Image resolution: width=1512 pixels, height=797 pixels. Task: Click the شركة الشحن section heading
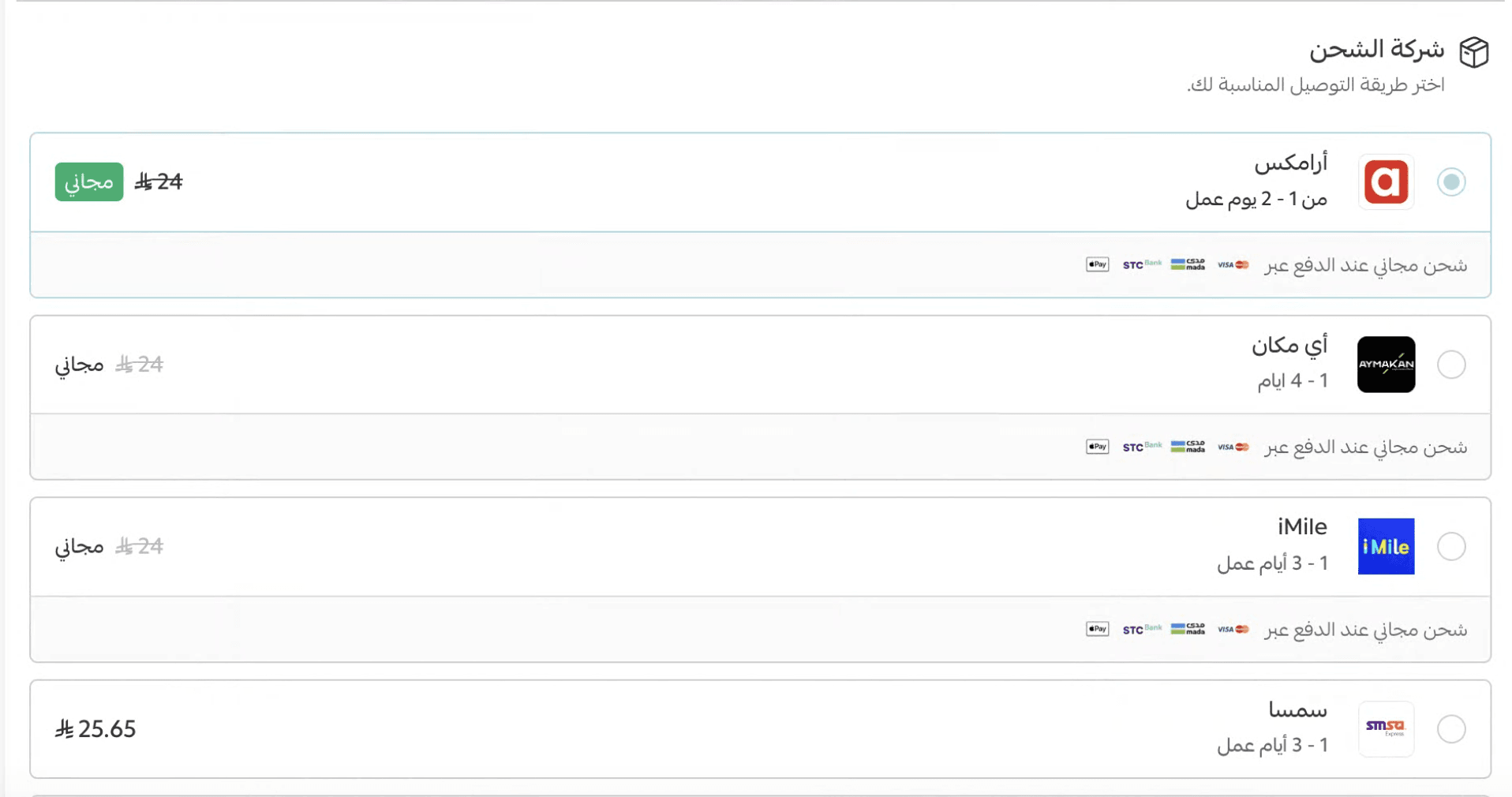coord(1377,50)
